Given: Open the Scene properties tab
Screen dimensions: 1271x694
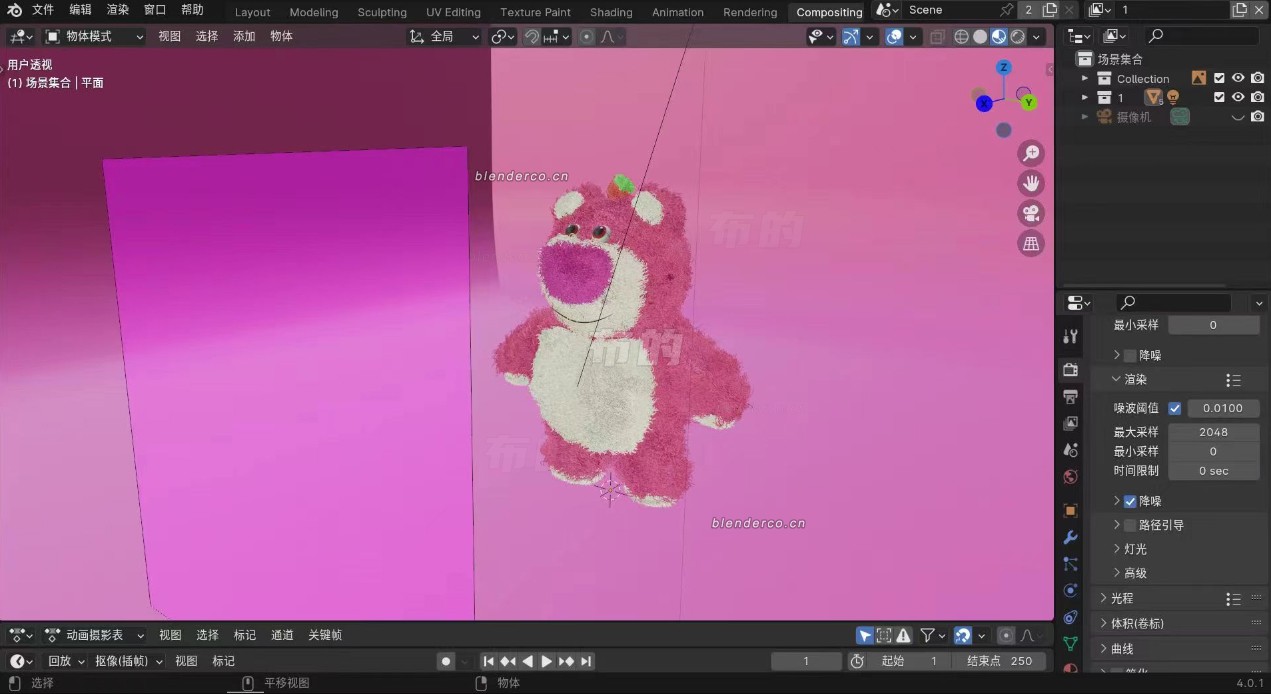Looking at the screenshot, I should pos(1071,450).
